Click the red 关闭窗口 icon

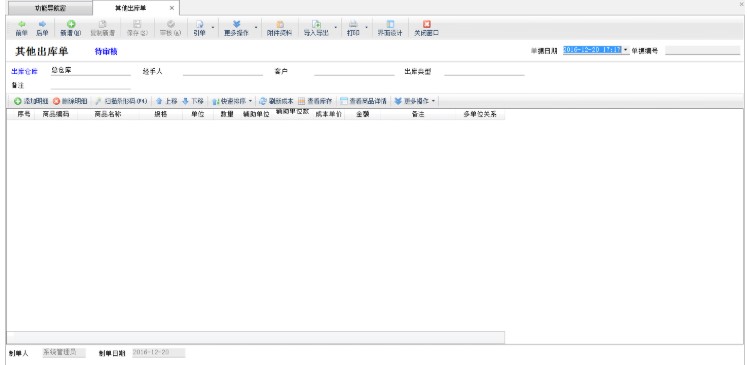pyautogui.click(x=426, y=24)
